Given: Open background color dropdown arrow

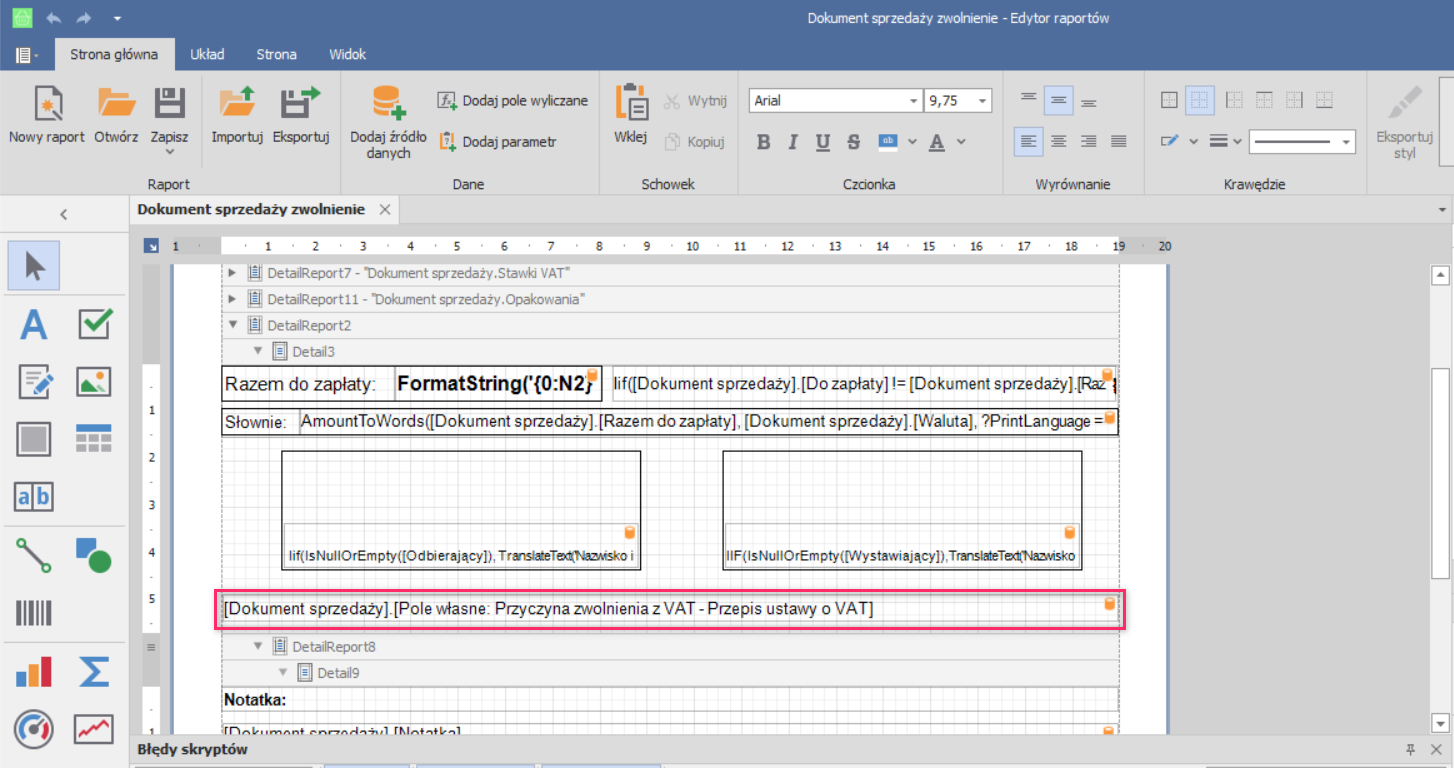Looking at the screenshot, I should tap(911, 142).
